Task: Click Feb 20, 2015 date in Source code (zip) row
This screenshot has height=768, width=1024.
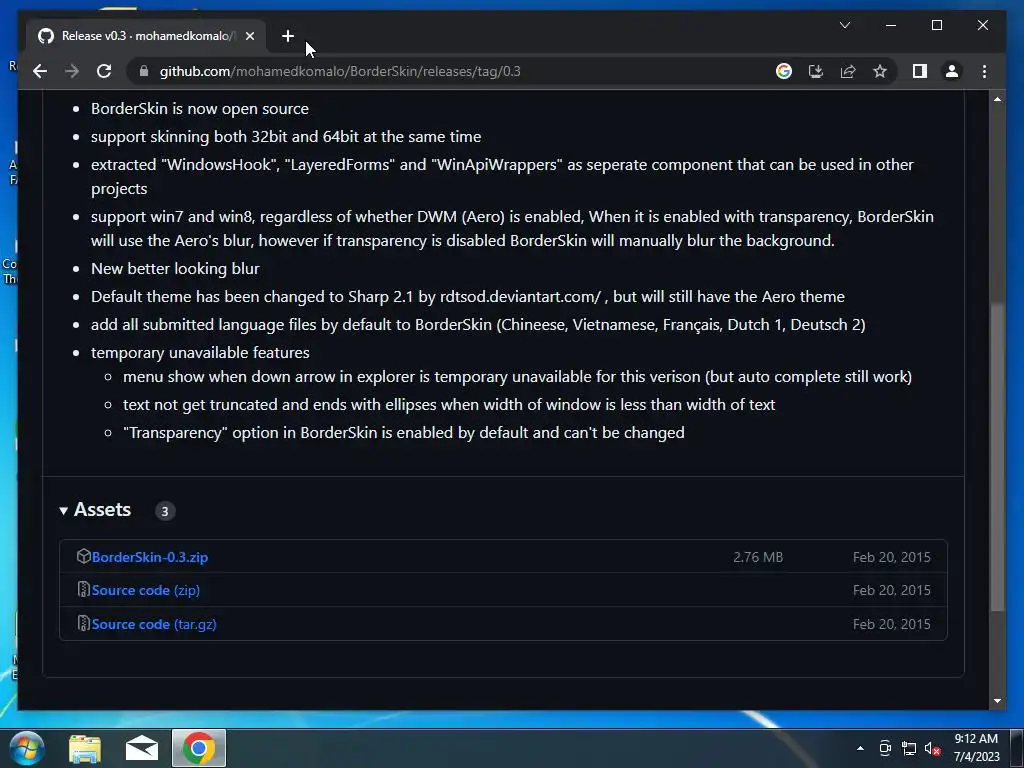Action: (x=891, y=590)
